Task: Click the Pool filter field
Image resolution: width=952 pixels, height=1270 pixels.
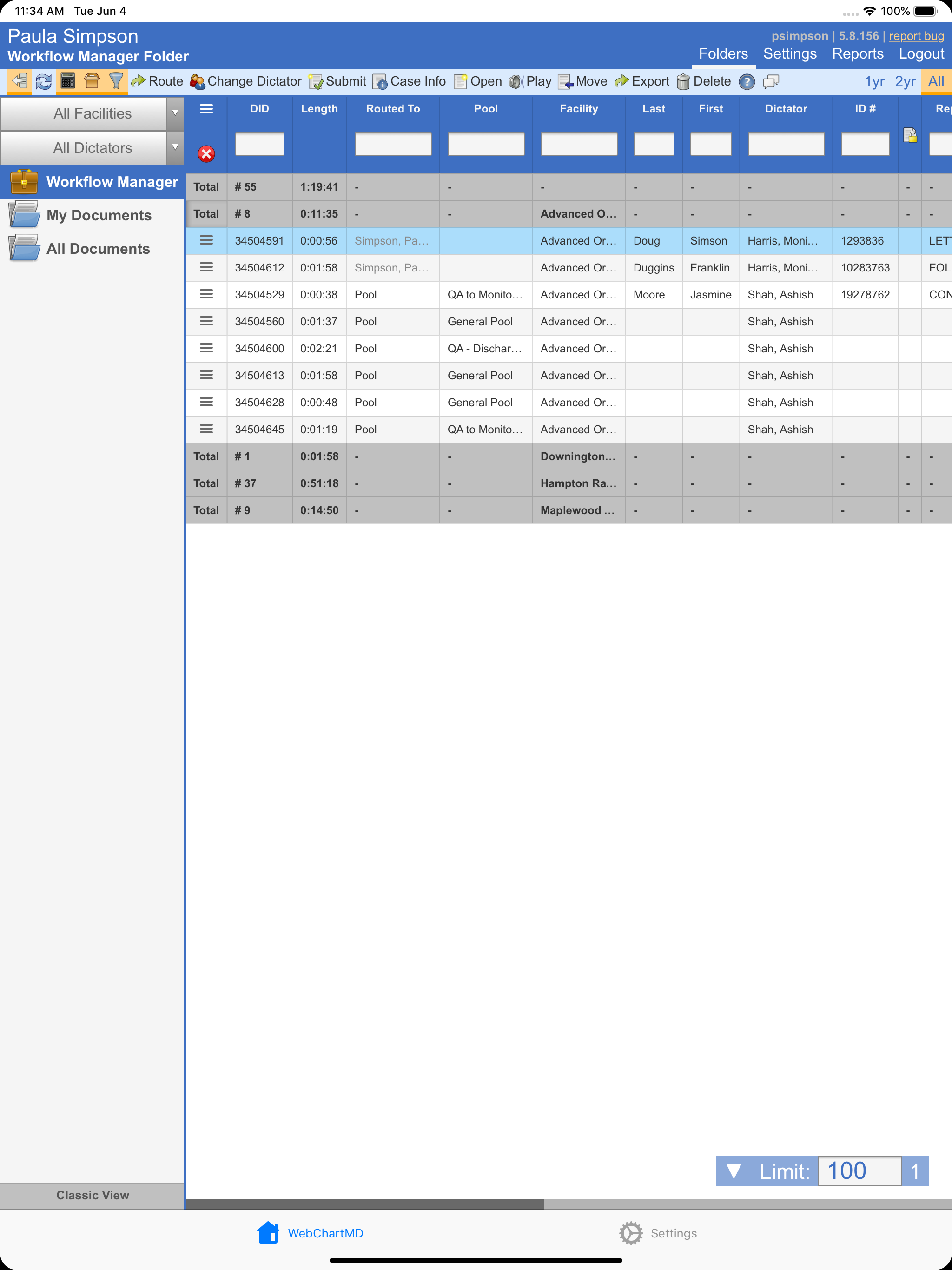Action: click(486, 144)
